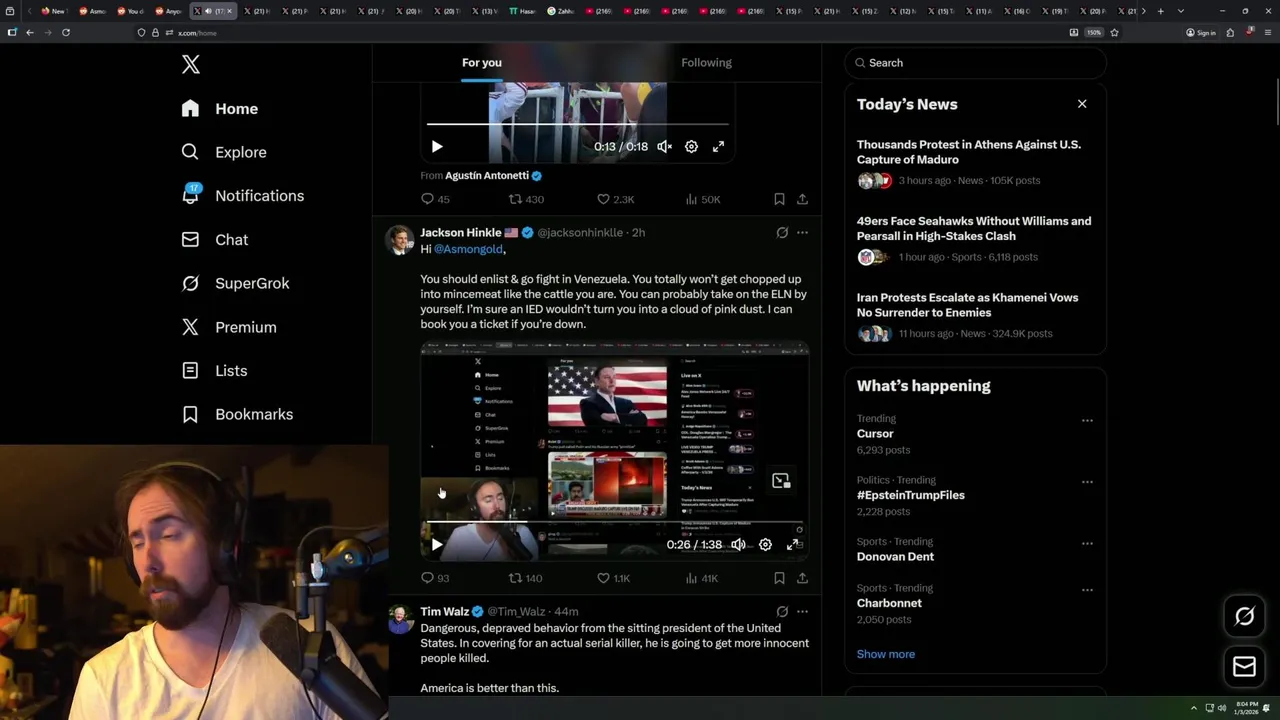View analytics showing 50K views
Viewport: 1280px width, 720px height.
tap(703, 199)
